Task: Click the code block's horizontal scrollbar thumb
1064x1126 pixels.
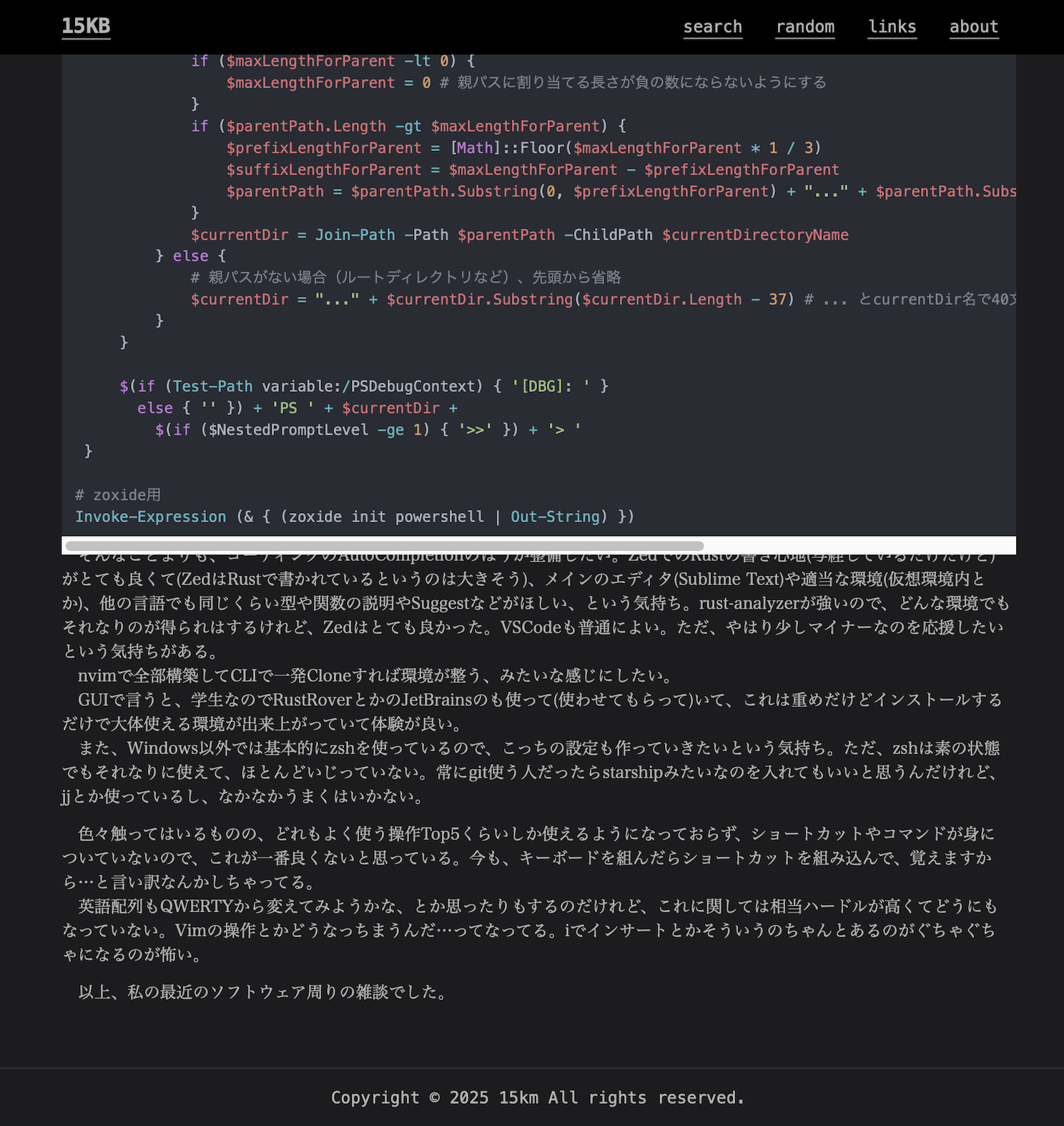Action: (x=384, y=546)
